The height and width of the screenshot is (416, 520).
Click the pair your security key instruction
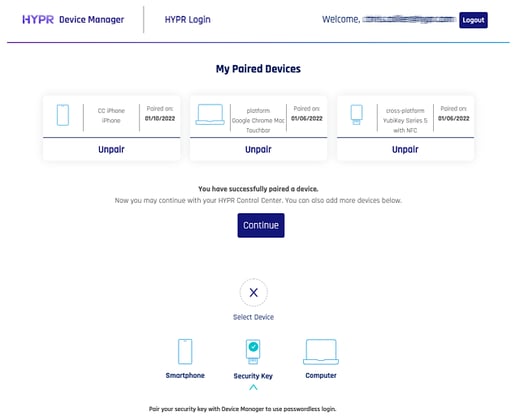pyautogui.click(x=242, y=409)
